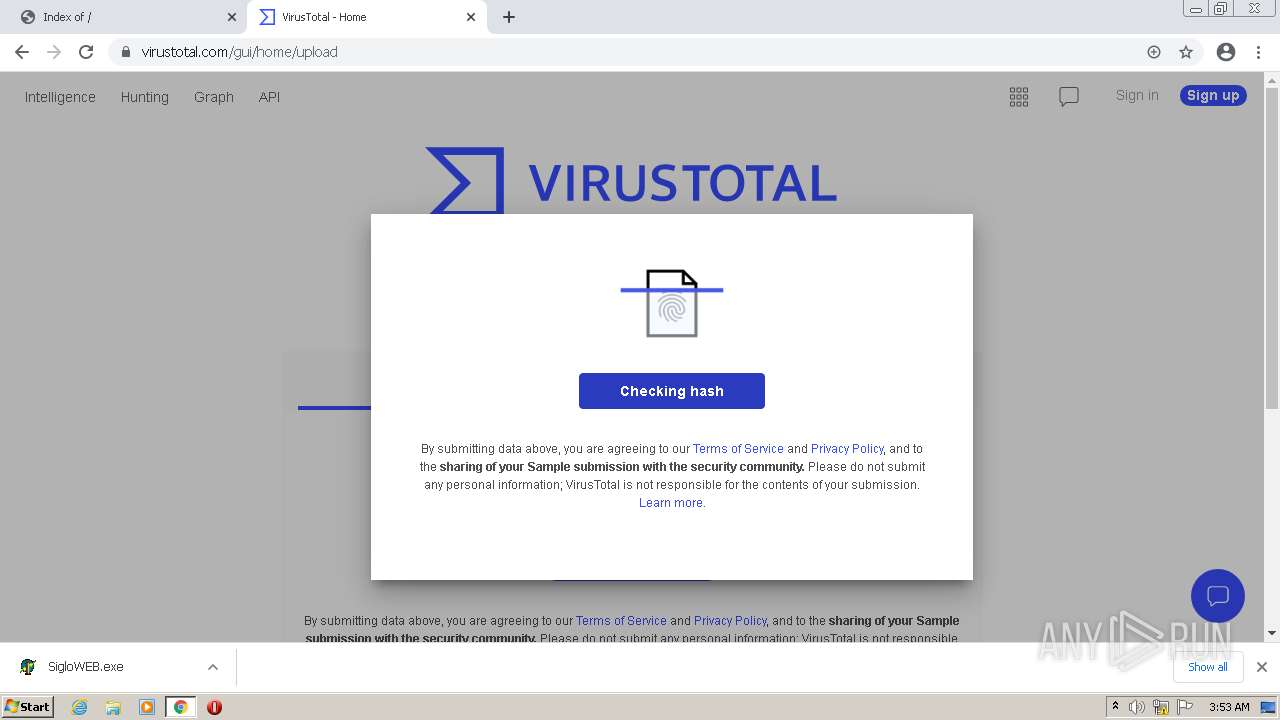Click Sign in link
Image resolution: width=1280 pixels, height=720 pixels.
pos(1137,95)
